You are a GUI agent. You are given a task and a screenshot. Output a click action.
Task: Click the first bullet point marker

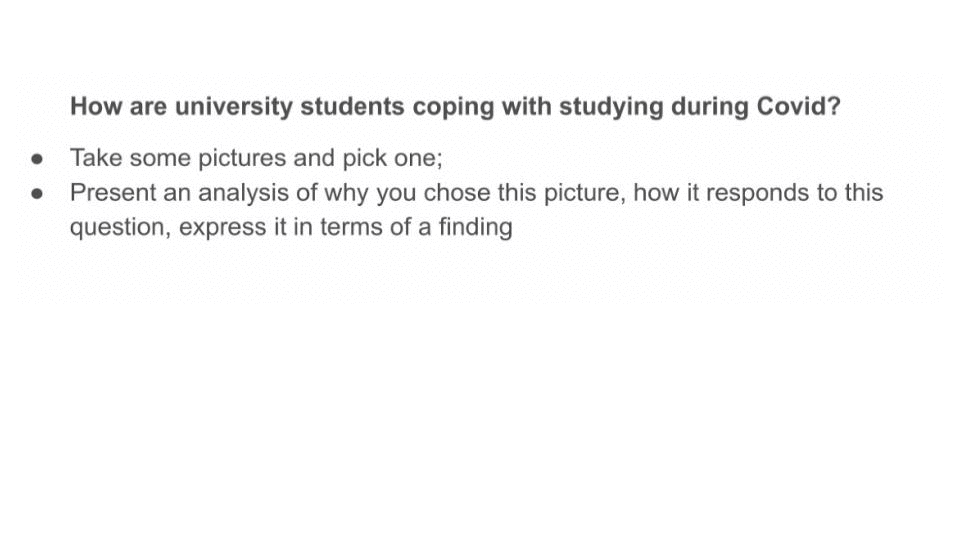point(38,159)
